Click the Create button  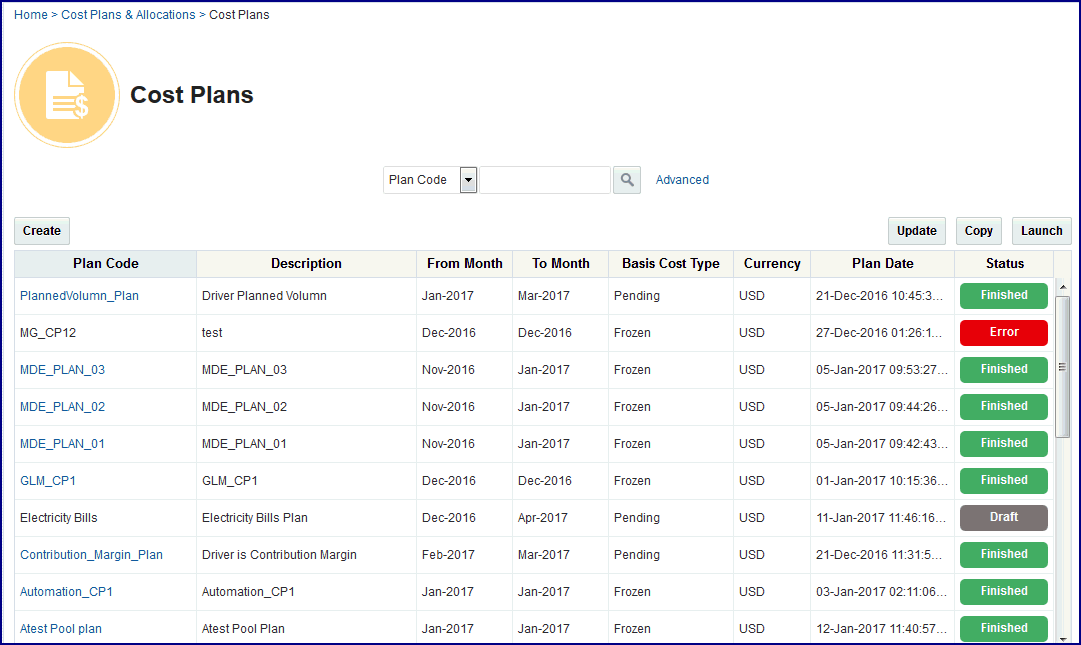[42, 231]
